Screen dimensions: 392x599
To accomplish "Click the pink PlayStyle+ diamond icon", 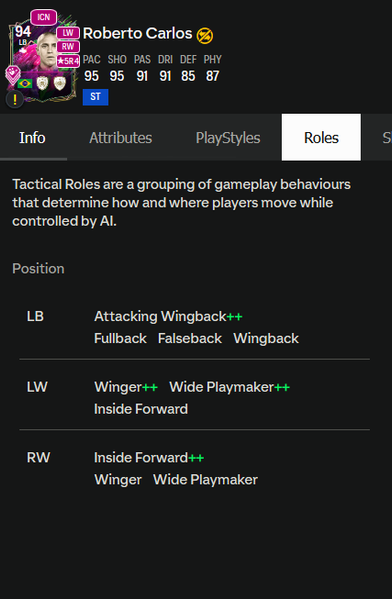I will [x=13, y=75].
